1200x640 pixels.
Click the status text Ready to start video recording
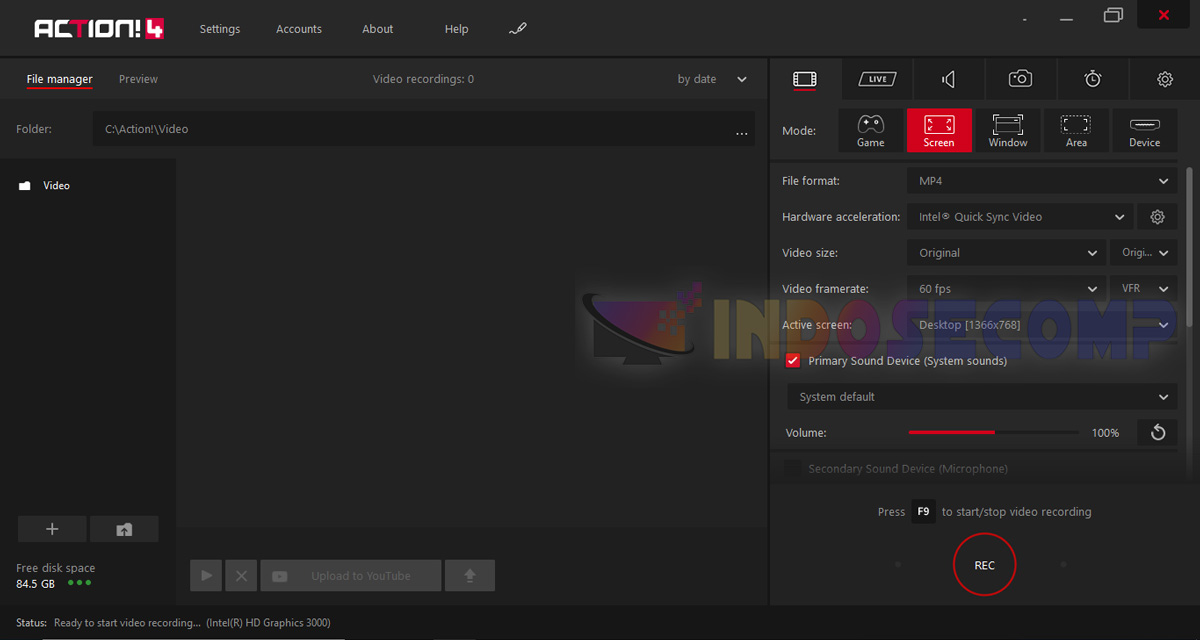tap(127, 623)
